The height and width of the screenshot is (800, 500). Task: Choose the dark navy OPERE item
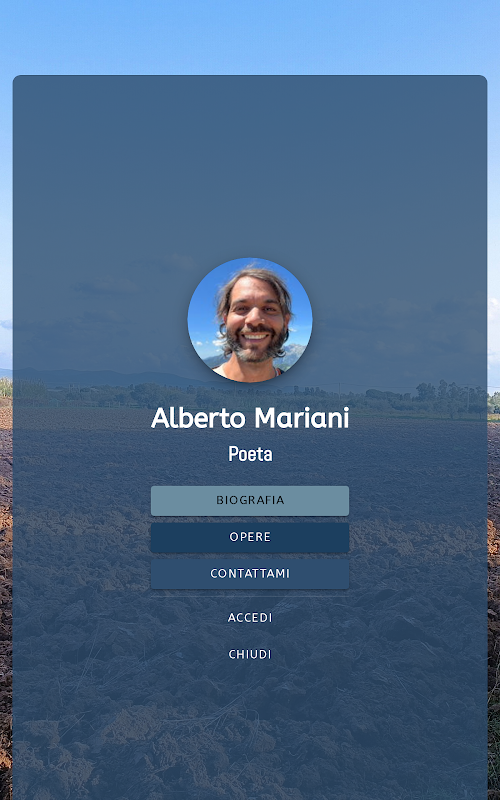[x=250, y=537]
